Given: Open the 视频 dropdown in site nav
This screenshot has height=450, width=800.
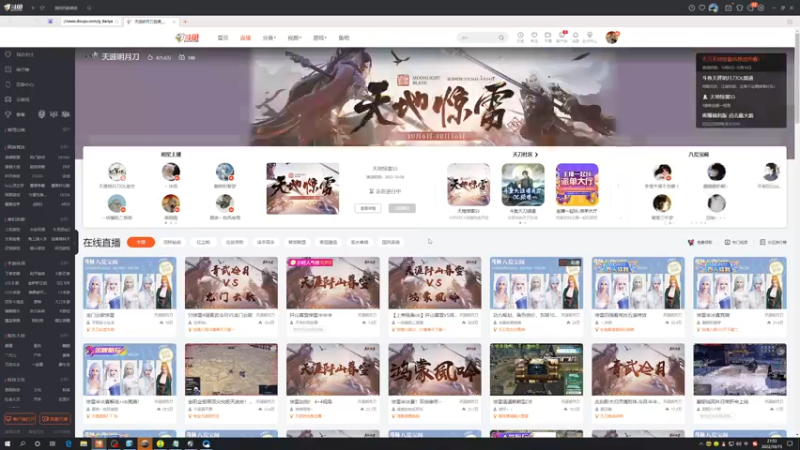Looking at the screenshot, I should pyautogui.click(x=294, y=38).
